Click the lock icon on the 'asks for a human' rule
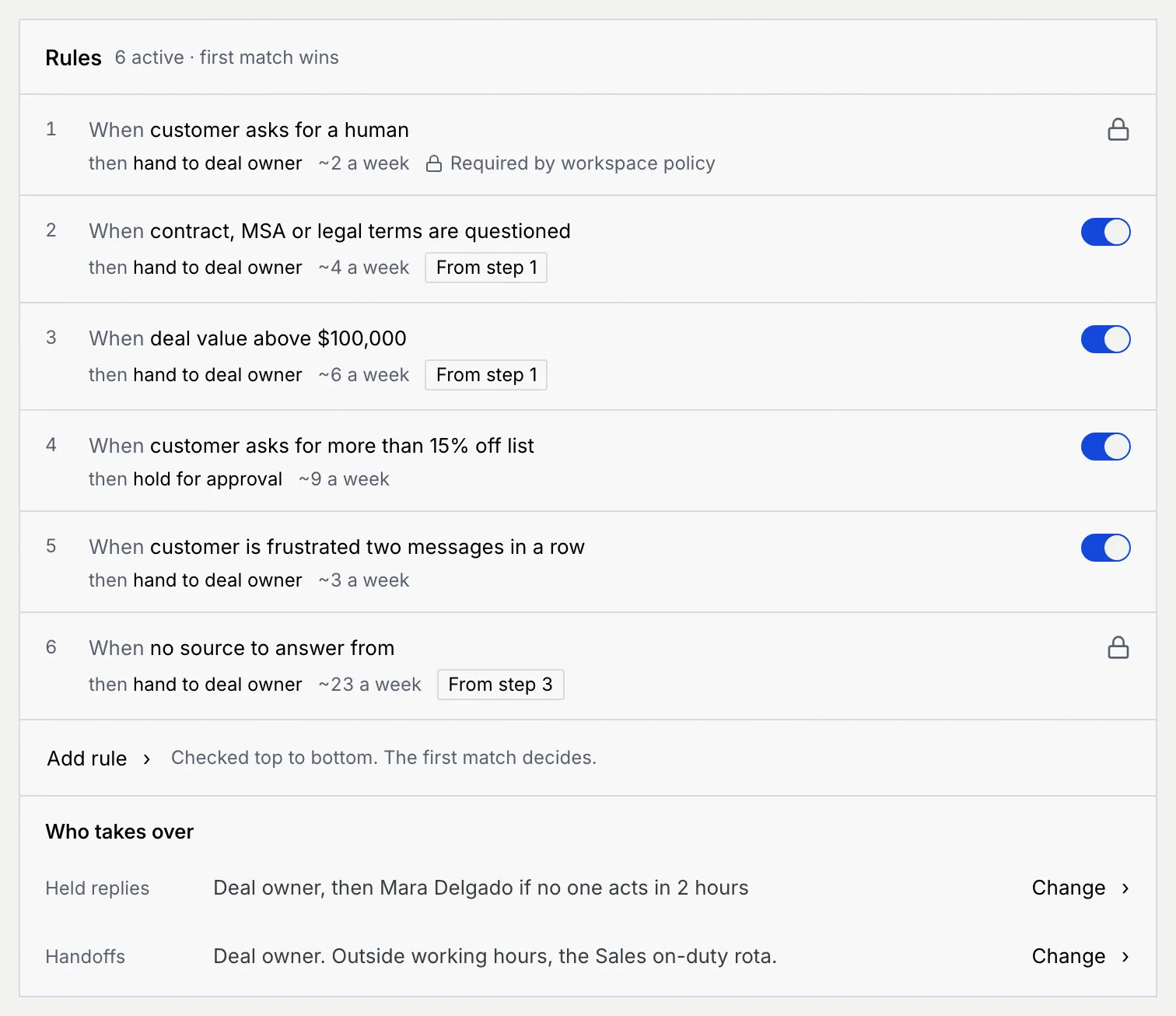 [1118, 129]
